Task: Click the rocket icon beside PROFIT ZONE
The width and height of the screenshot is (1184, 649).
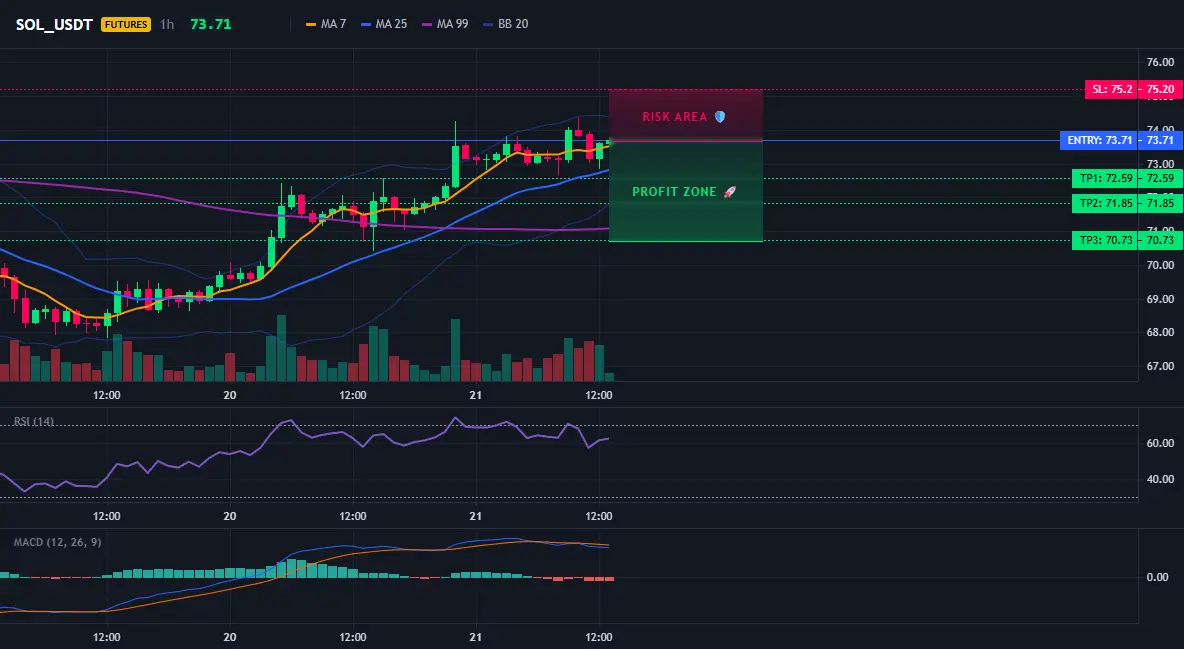Action: pos(729,192)
